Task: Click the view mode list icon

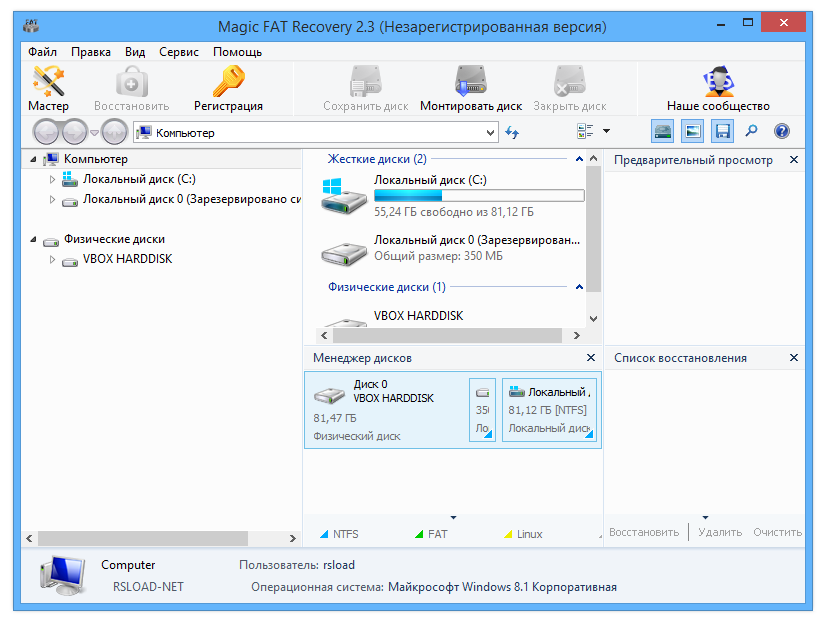Action: 585,131
